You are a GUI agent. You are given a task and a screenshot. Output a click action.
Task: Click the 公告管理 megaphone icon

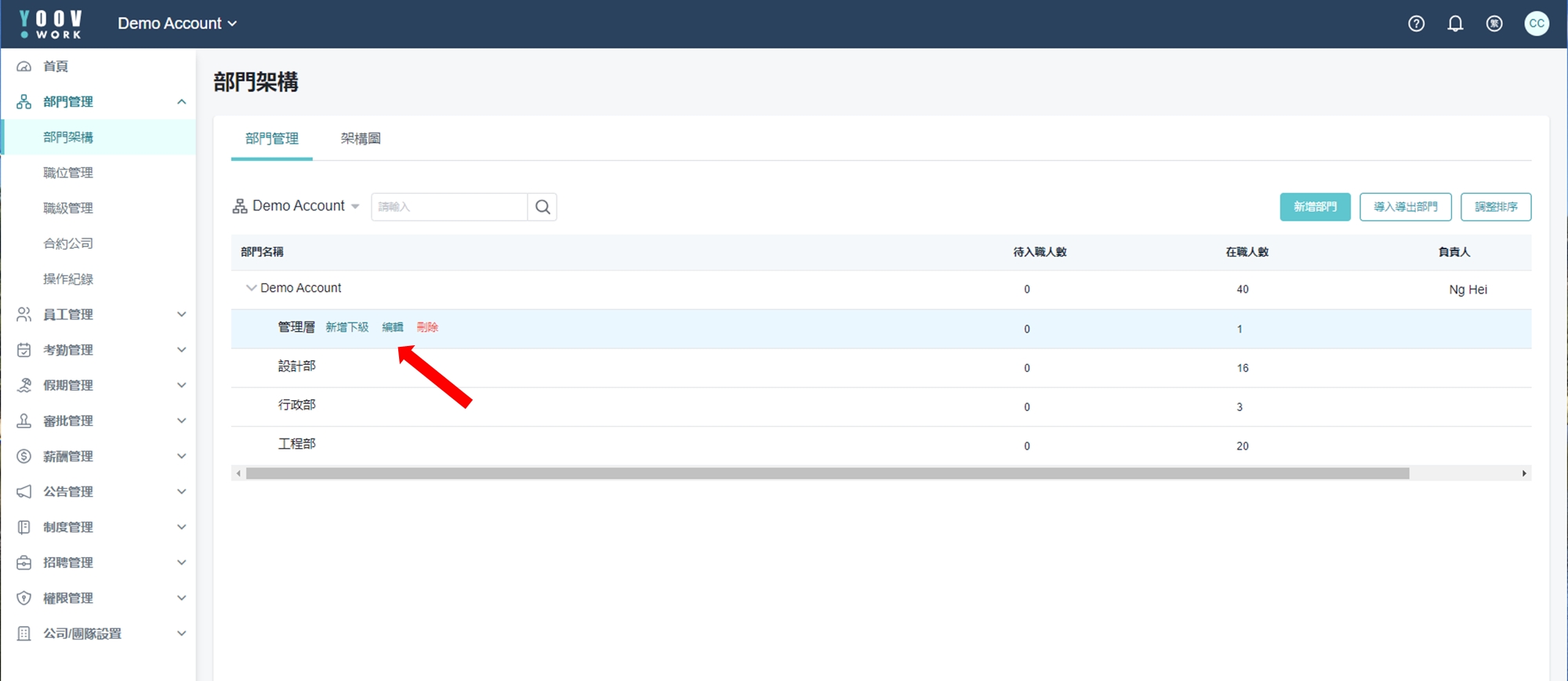[x=24, y=492]
